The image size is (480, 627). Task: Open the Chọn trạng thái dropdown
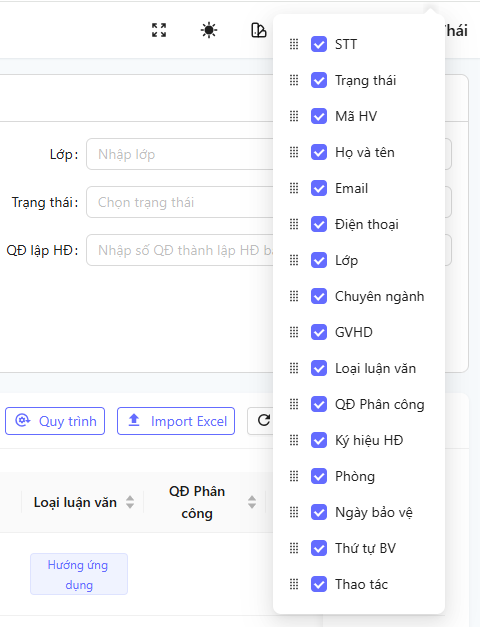pyautogui.click(x=180, y=202)
